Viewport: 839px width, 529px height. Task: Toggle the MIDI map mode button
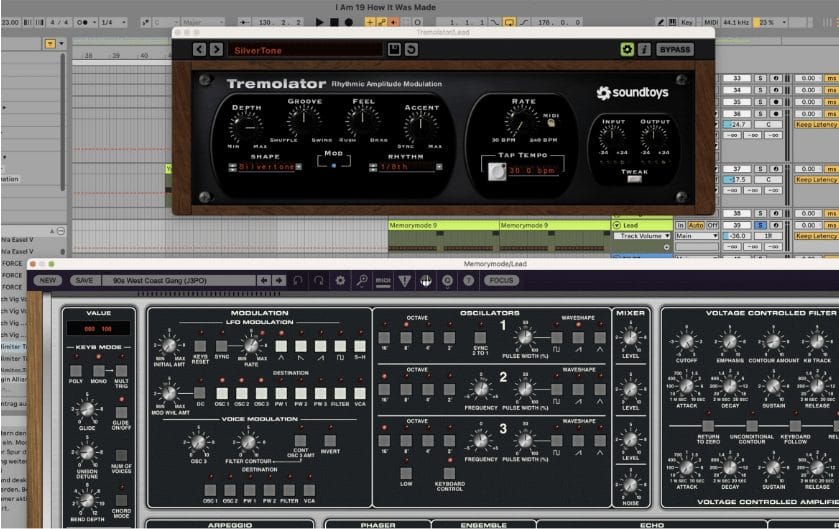711,22
